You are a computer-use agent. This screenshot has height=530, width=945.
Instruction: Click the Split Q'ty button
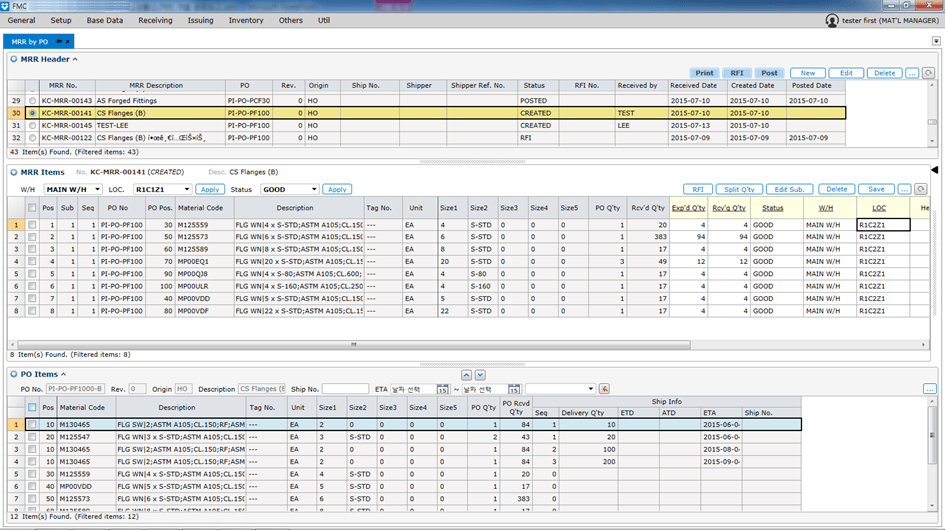click(741, 189)
